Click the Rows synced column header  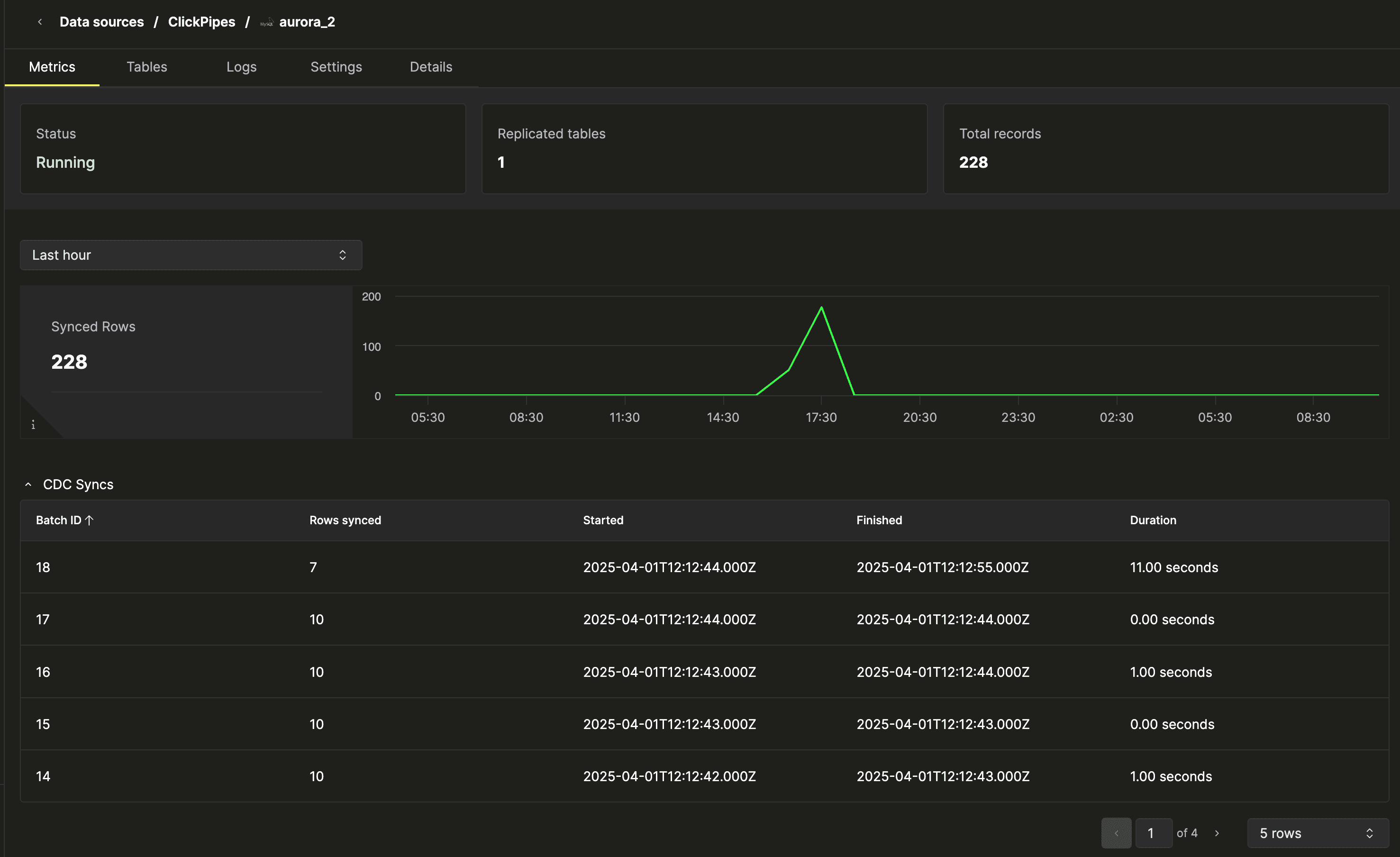click(345, 520)
